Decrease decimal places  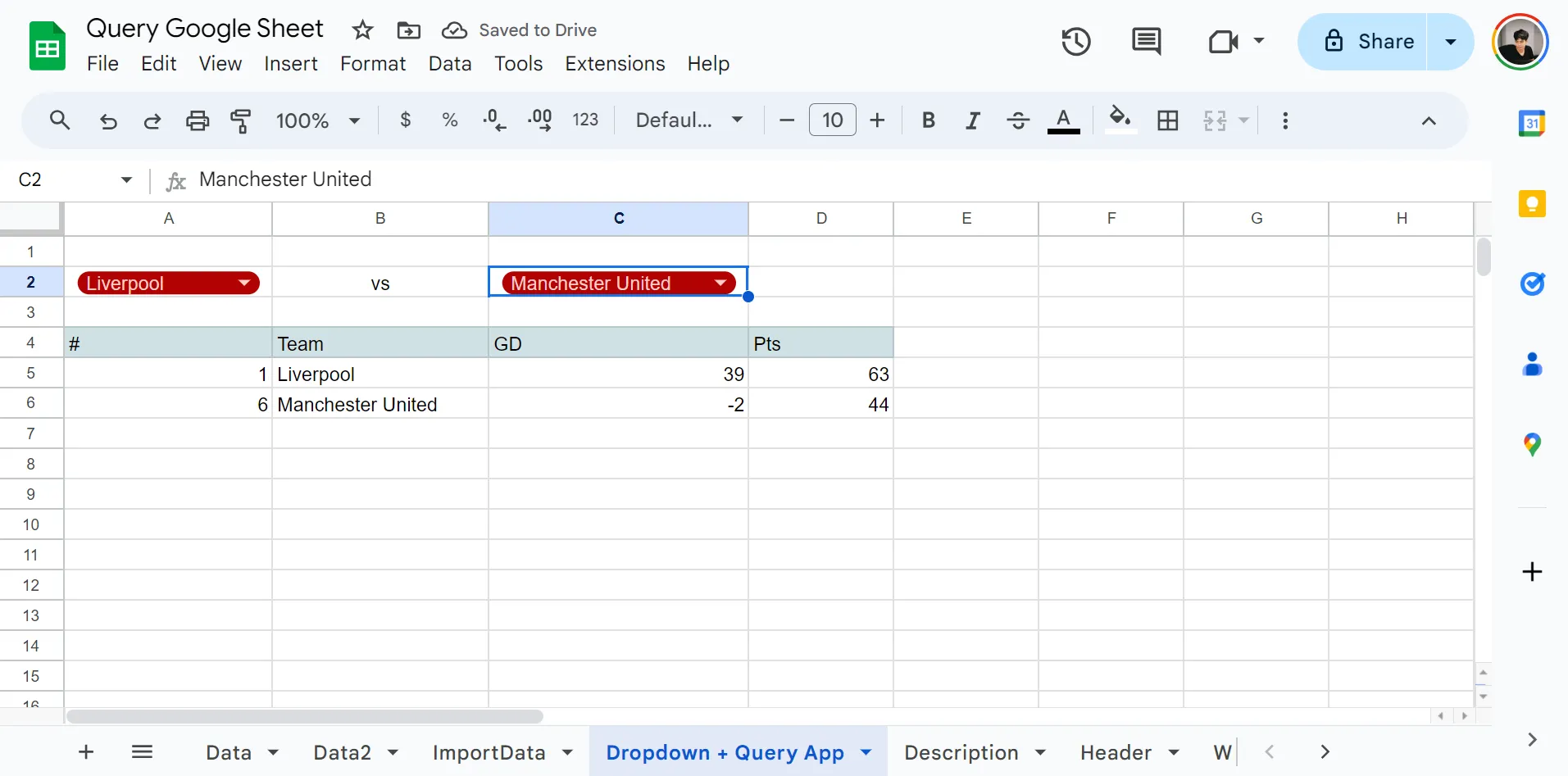click(x=494, y=120)
